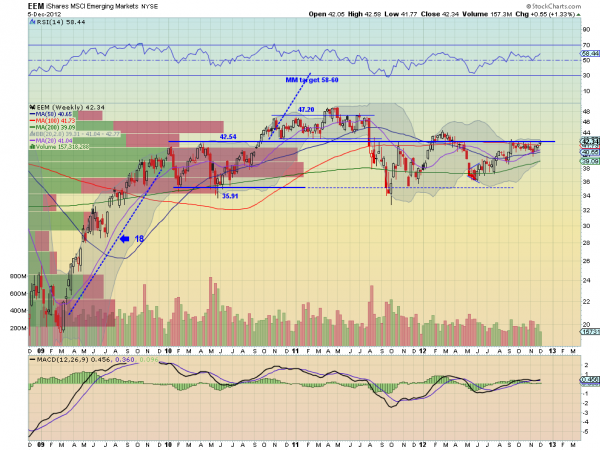The height and width of the screenshot is (450, 600).
Task: Click the 0.360 MACD signal value
Action: pyautogui.click(x=125, y=360)
